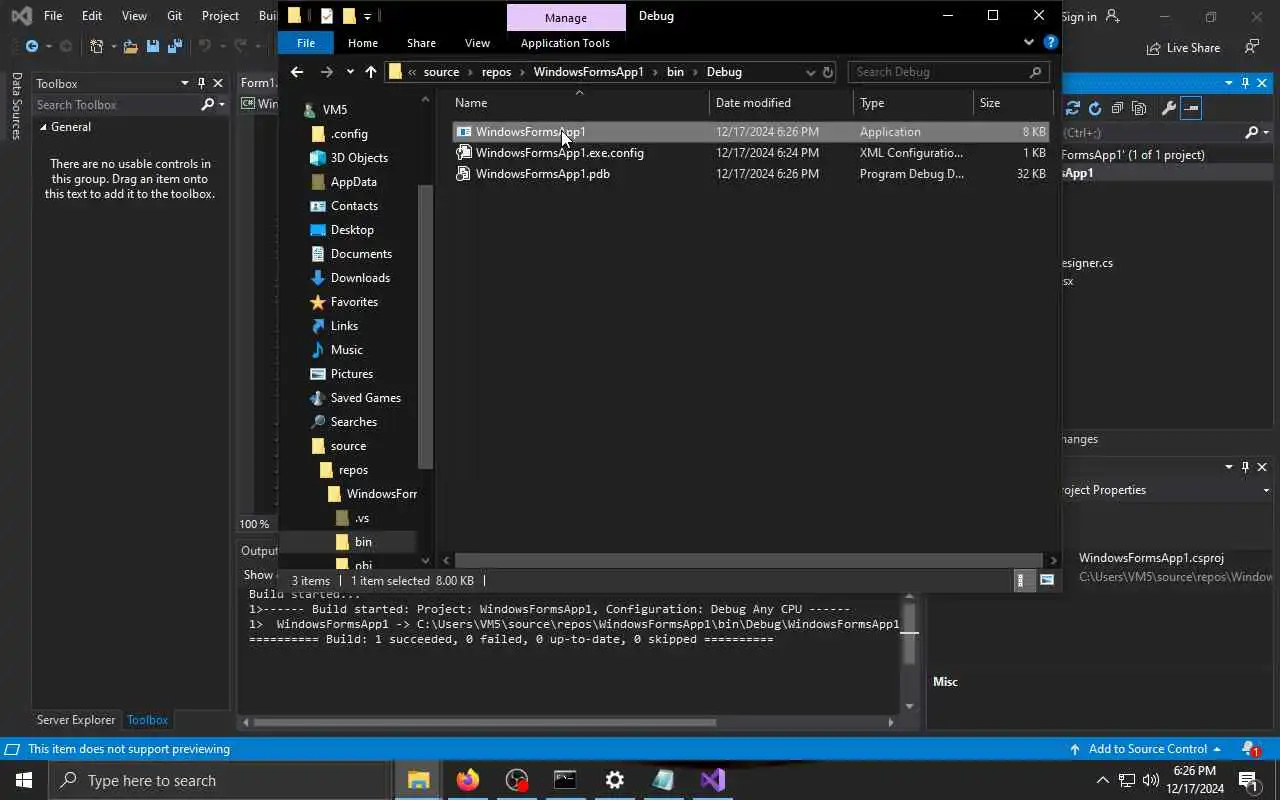The width and height of the screenshot is (1280, 800).
Task: Click the Save All icon in Visual Studio toolbar
Action: tap(175, 46)
